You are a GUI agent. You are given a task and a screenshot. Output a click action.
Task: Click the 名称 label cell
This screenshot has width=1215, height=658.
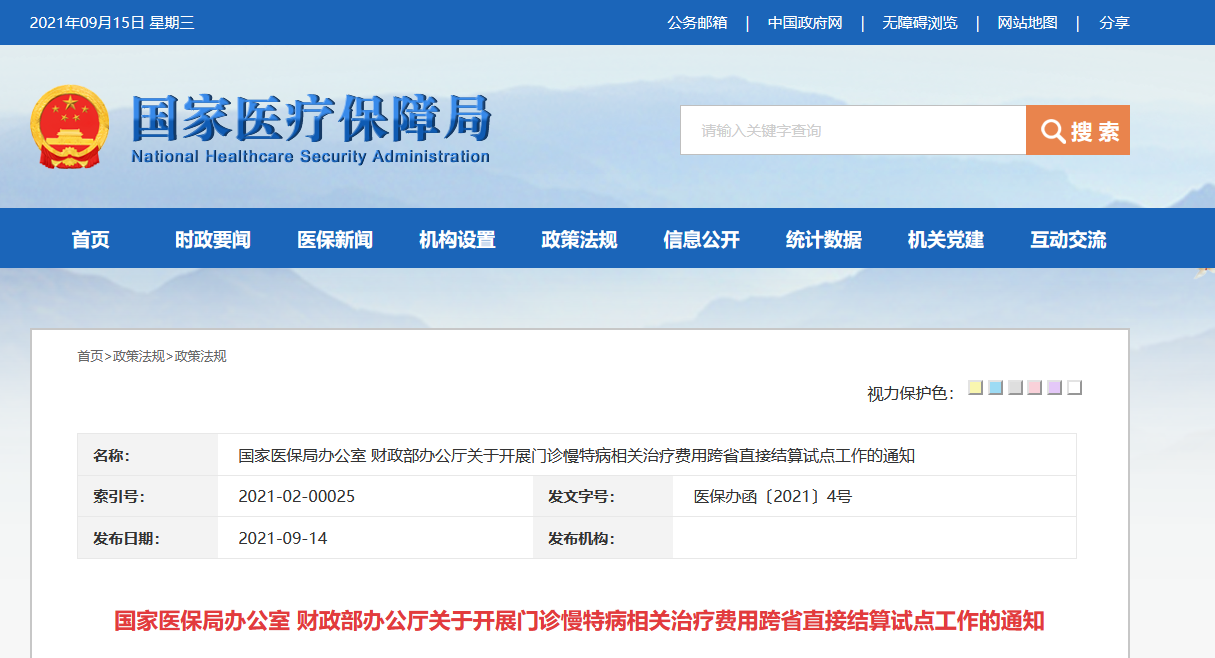tap(148, 455)
